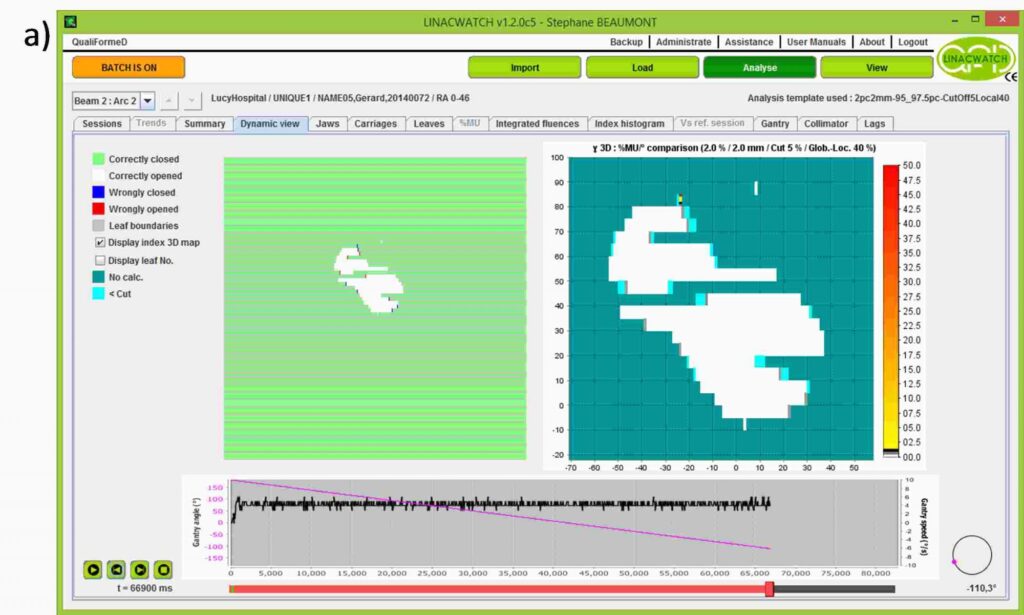Step forward one frame in playback
1024x615 pixels.
point(140,570)
